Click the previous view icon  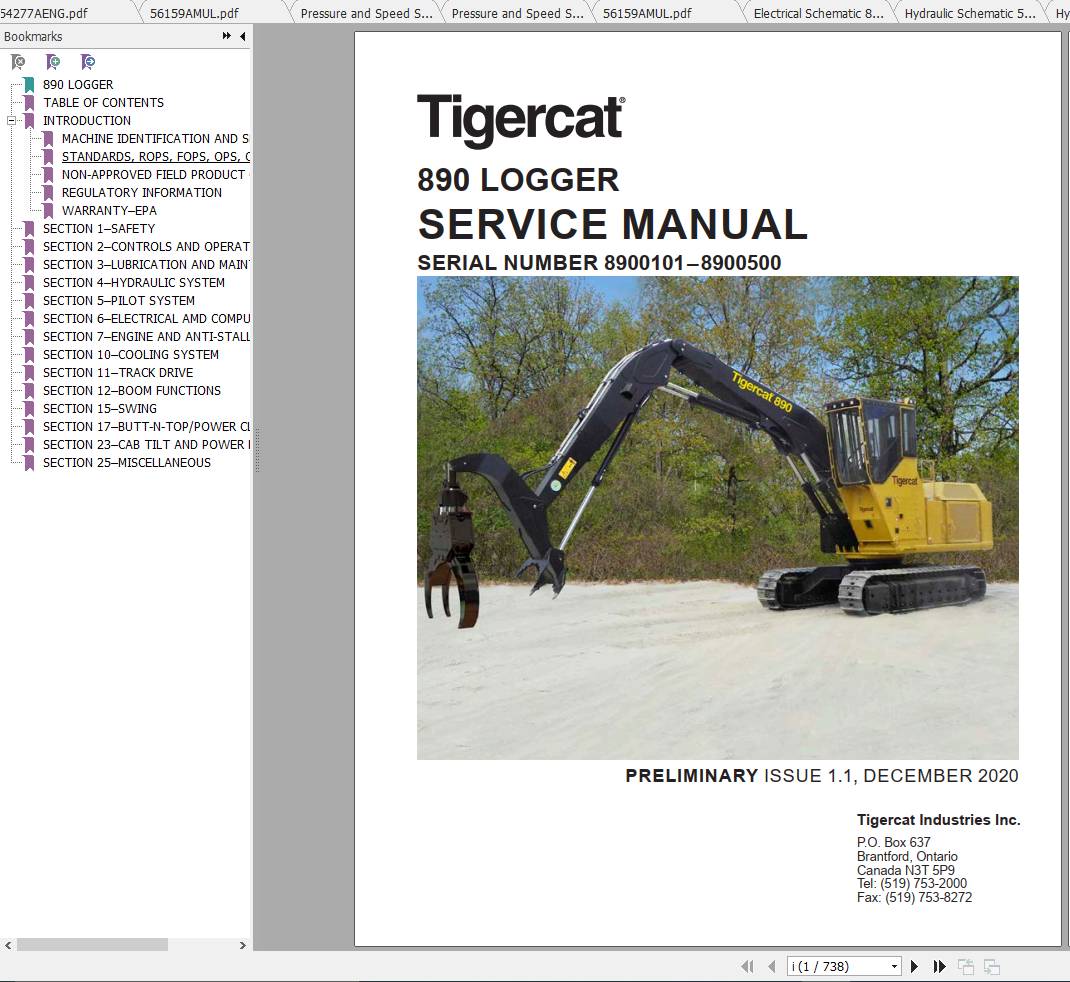point(965,965)
